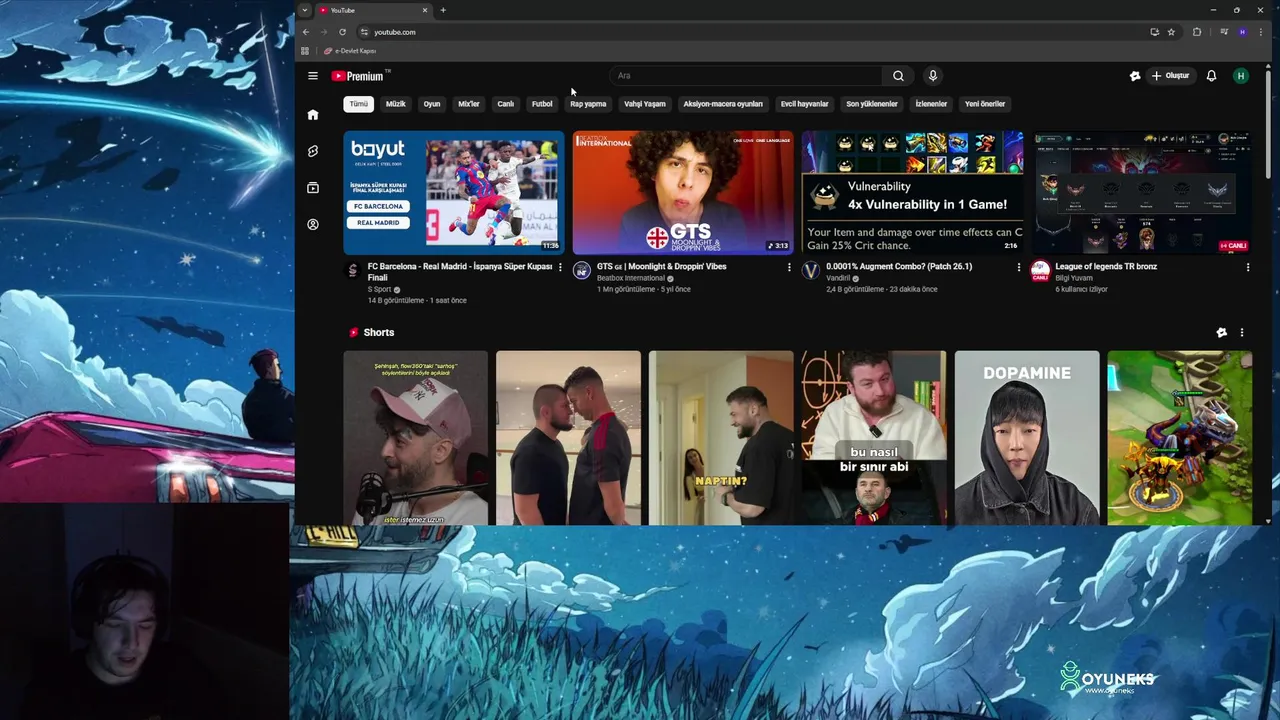
Task: Expand the tab search dropdown arrow
Action: (305, 10)
